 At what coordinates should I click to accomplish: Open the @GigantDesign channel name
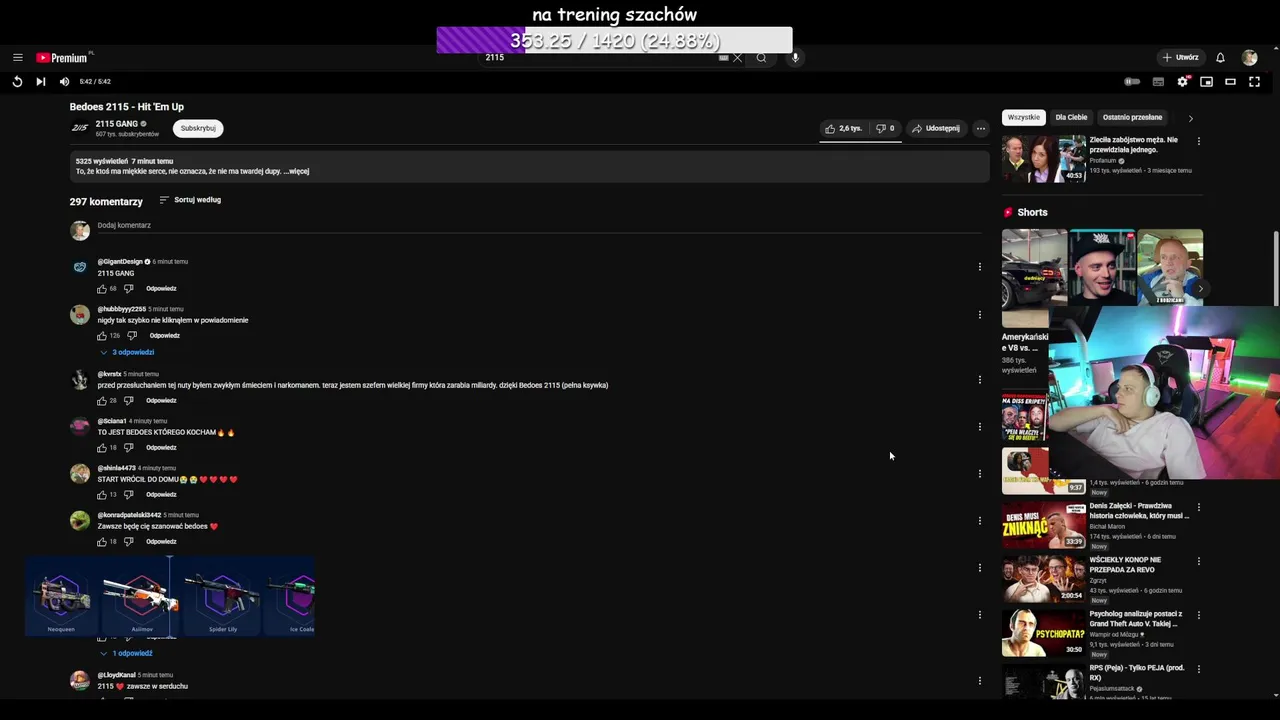point(120,262)
